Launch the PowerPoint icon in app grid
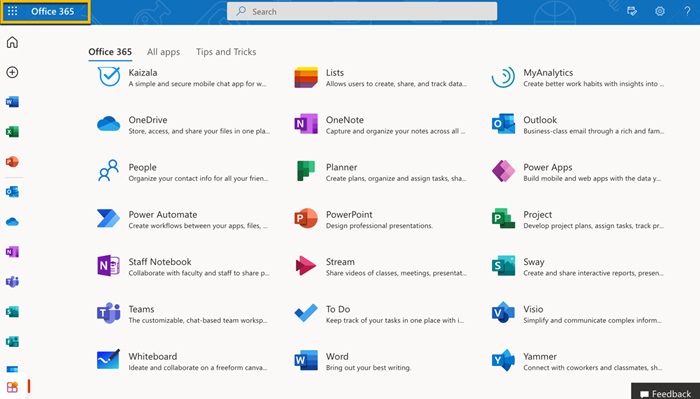This screenshot has width=700, height=399. click(306, 219)
